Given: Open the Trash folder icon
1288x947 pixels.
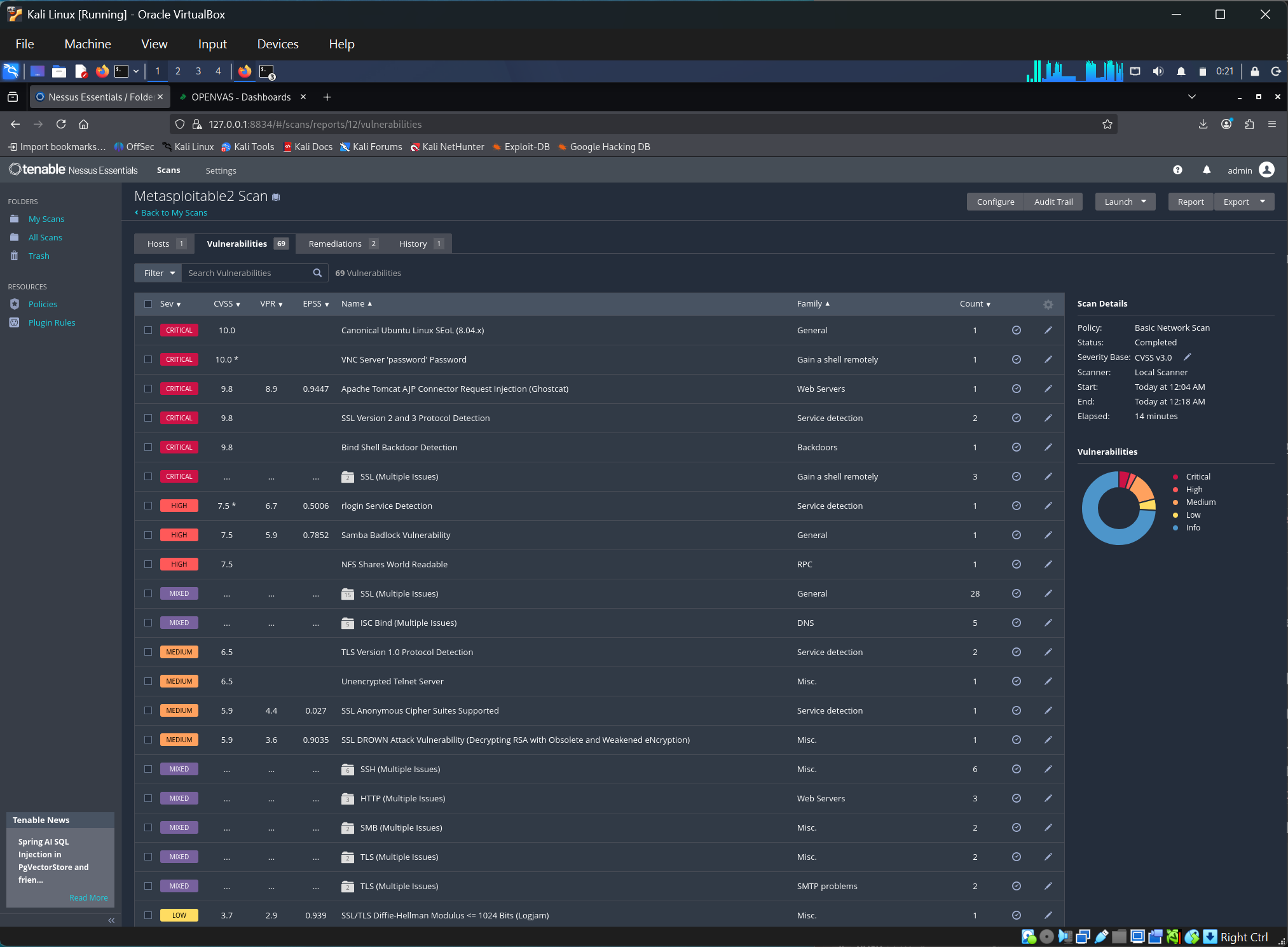Looking at the screenshot, I should [14, 256].
